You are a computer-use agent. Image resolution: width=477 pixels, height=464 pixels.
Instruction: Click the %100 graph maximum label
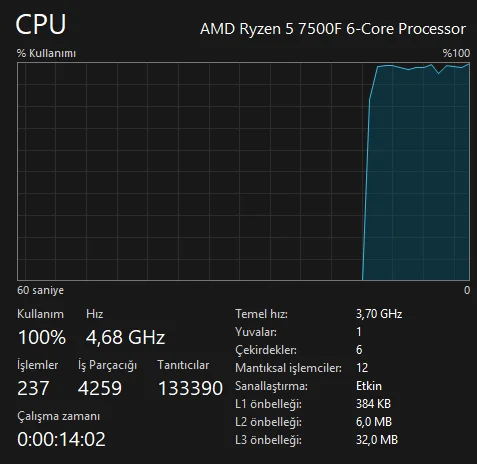pos(456,53)
